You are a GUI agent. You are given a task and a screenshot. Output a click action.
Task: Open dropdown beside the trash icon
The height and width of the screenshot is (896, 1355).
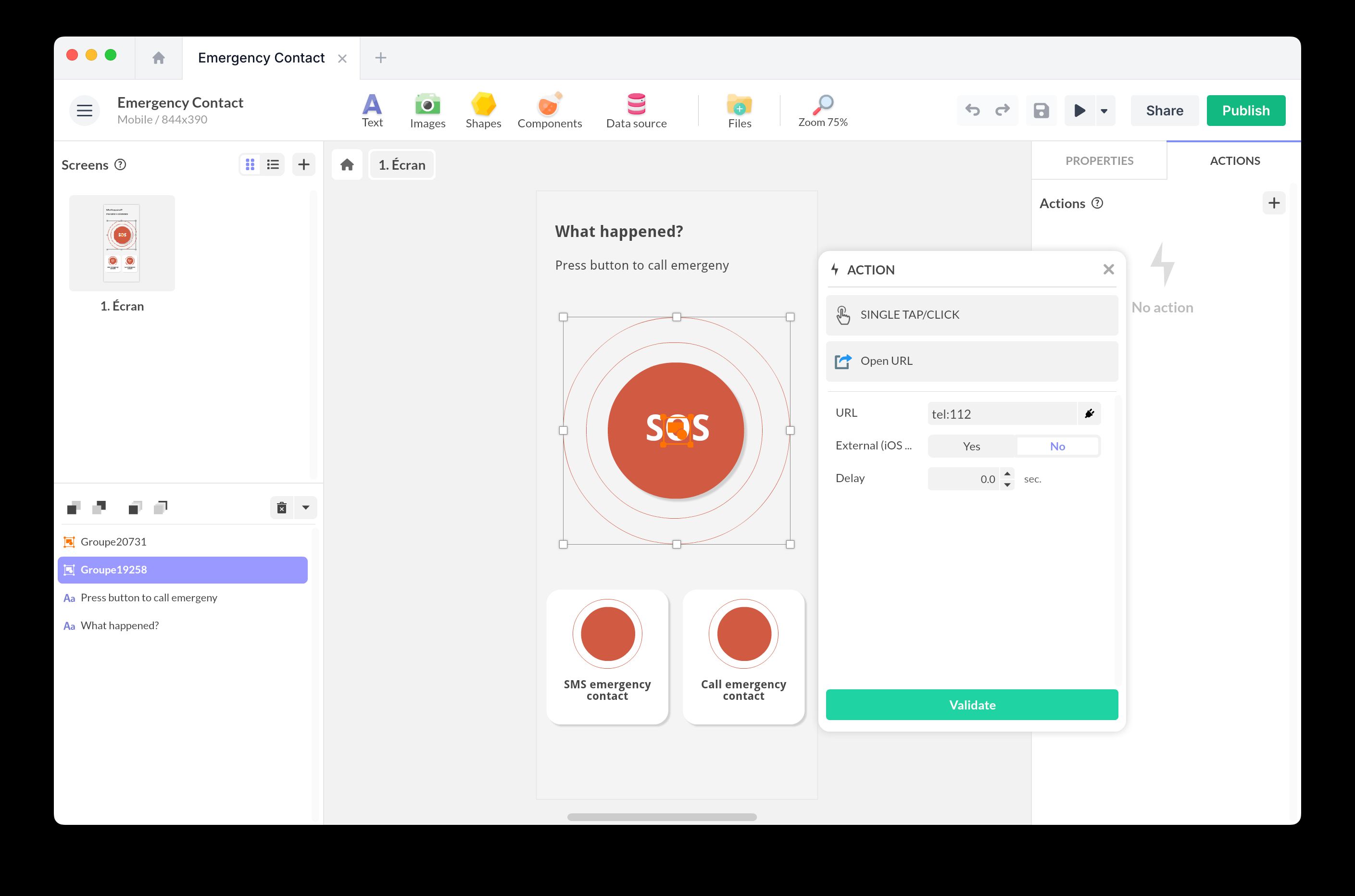(x=306, y=508)
